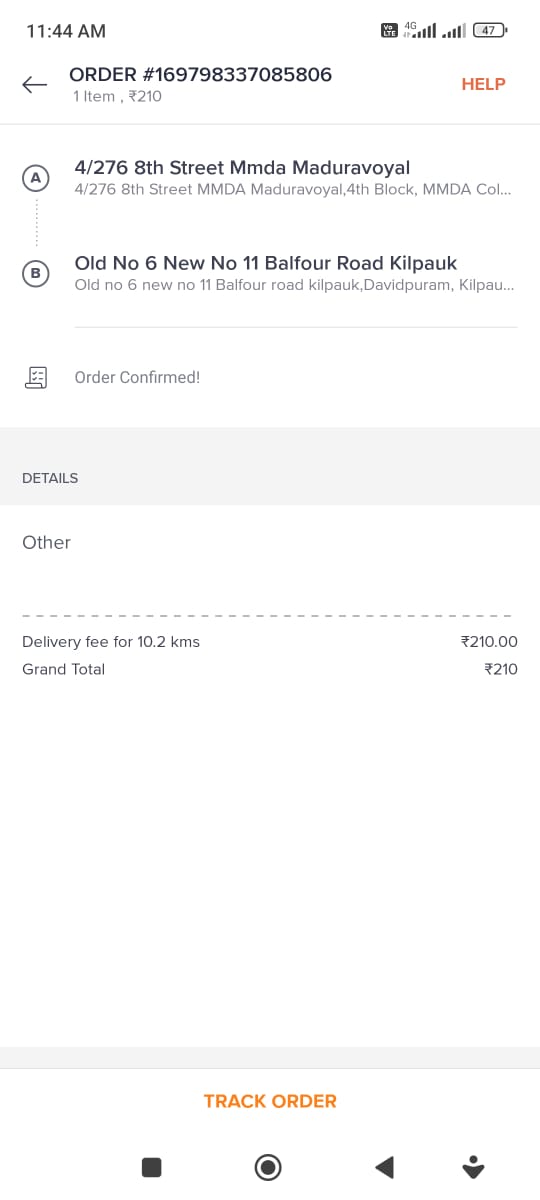Tap the VoLTE status icon
The height and width of the screenshot is (1200, 540).
tap(390, 31)
